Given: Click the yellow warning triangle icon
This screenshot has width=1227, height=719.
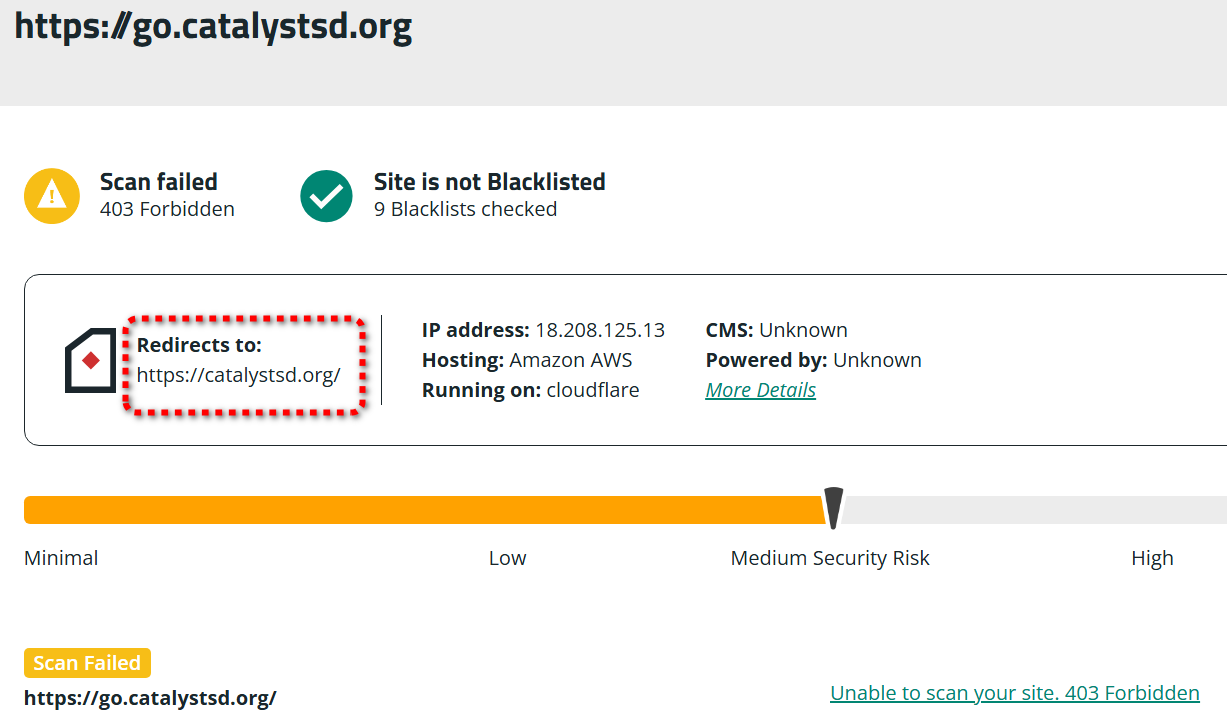Looking at the screenshot, I should tap(51, 196).
